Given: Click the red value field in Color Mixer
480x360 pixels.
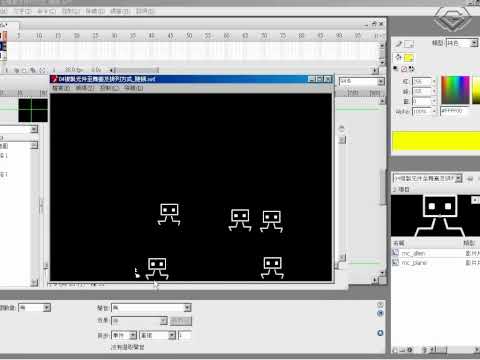Looking at the screenshot, I should (422, 82).
